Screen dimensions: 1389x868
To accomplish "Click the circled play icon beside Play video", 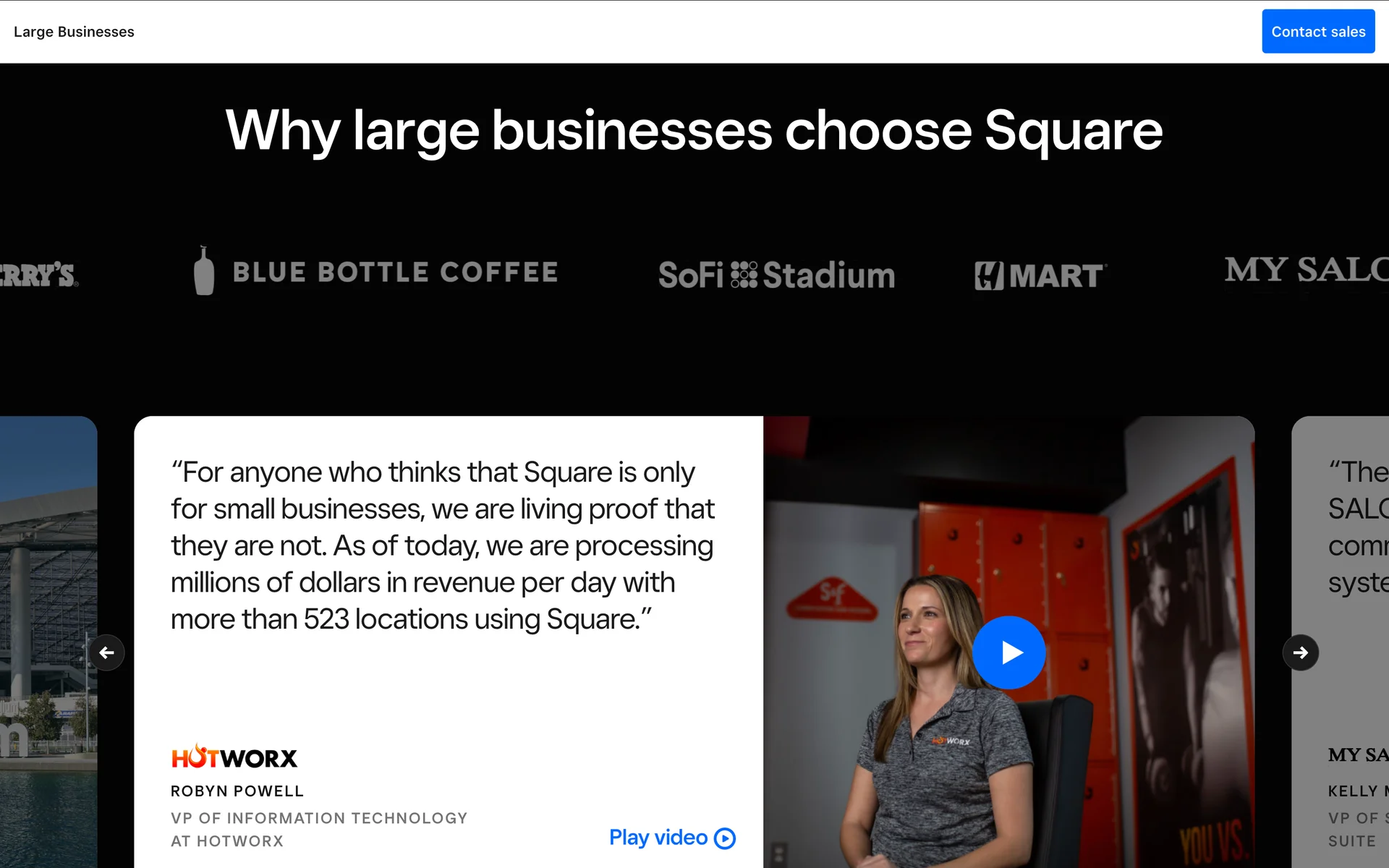I will pos(725,838).
